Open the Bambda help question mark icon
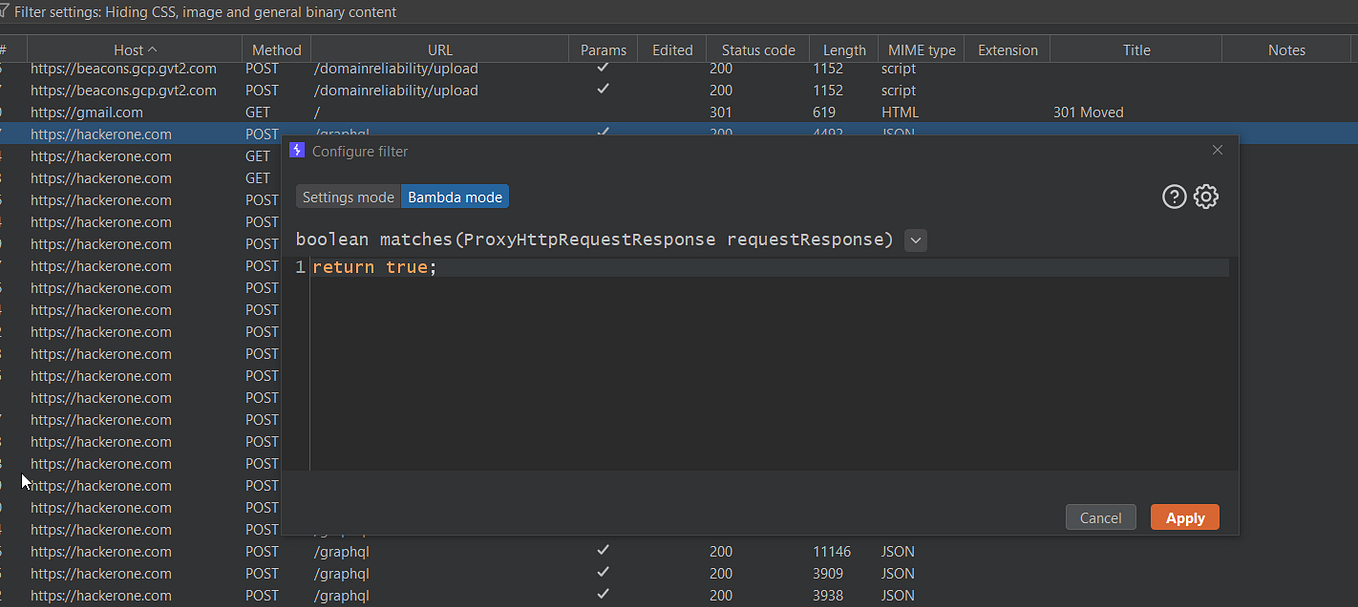This screenshot has height=607, width=1358. click(1174, 196)
